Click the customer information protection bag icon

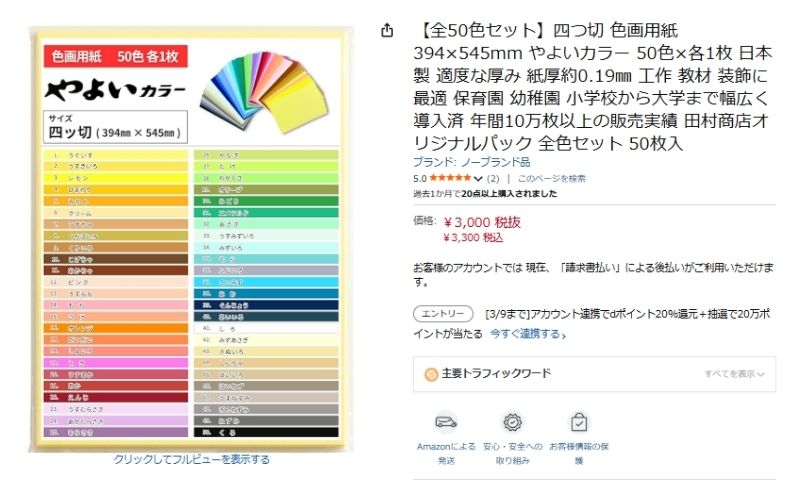[578, 422]
